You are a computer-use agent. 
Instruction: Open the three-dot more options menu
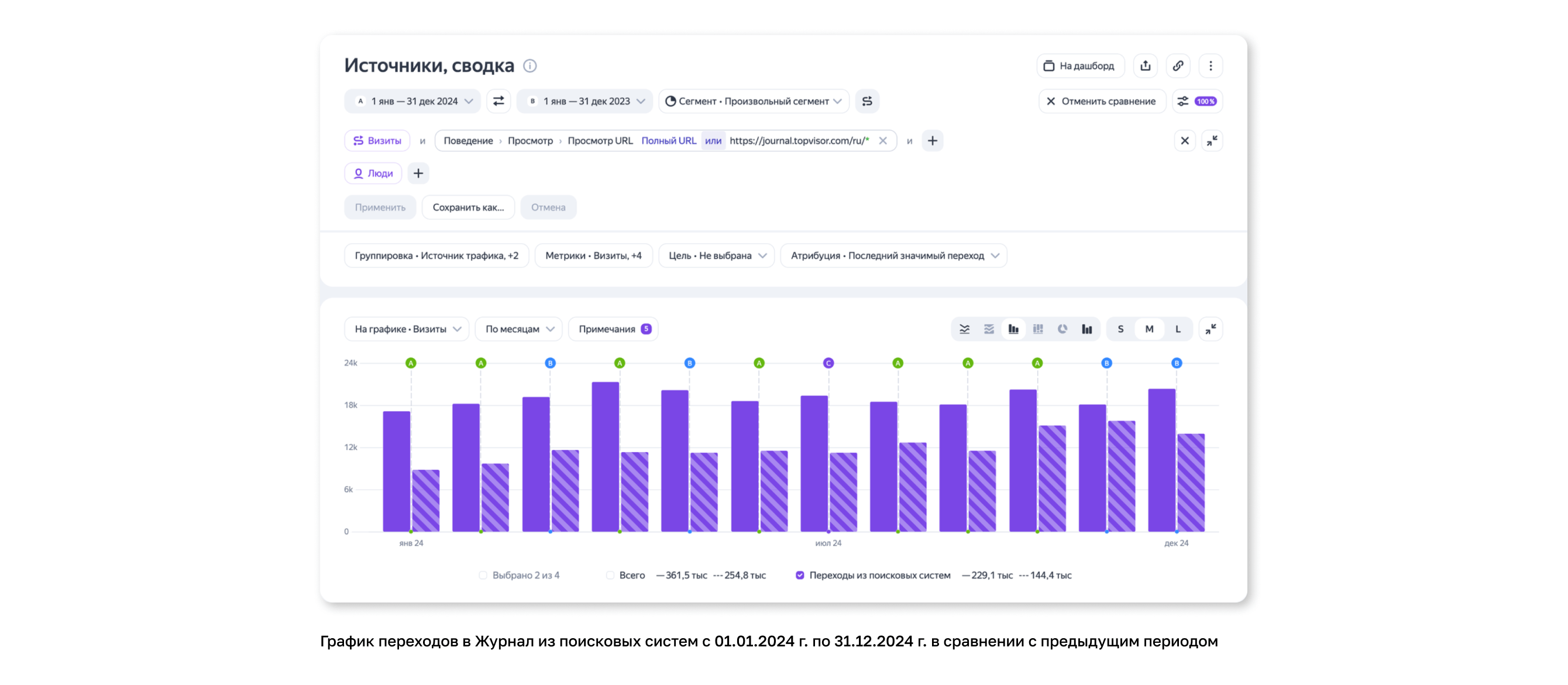click(1211, 66)
